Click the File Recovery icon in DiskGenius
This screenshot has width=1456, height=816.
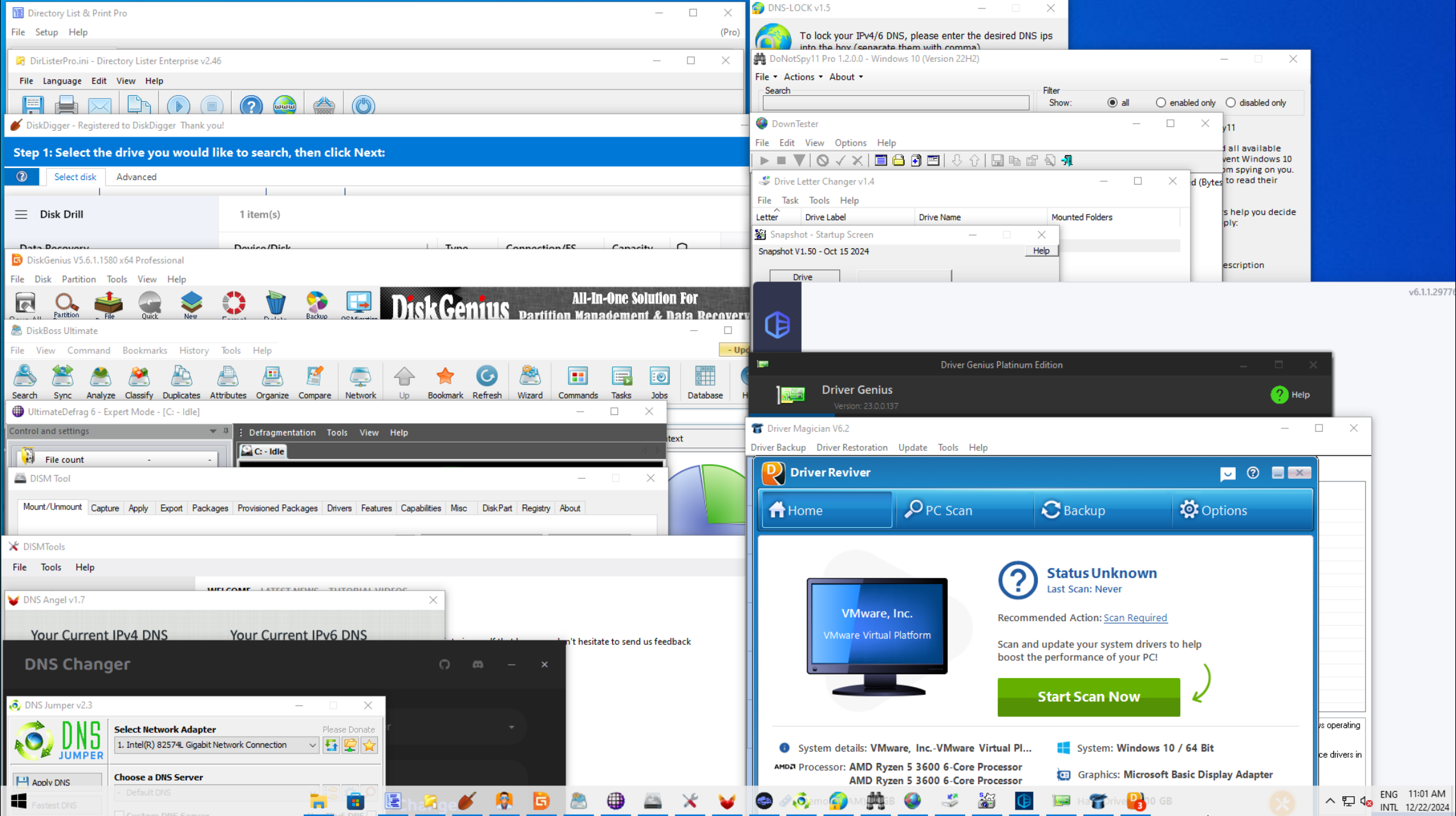click(109, 305)
